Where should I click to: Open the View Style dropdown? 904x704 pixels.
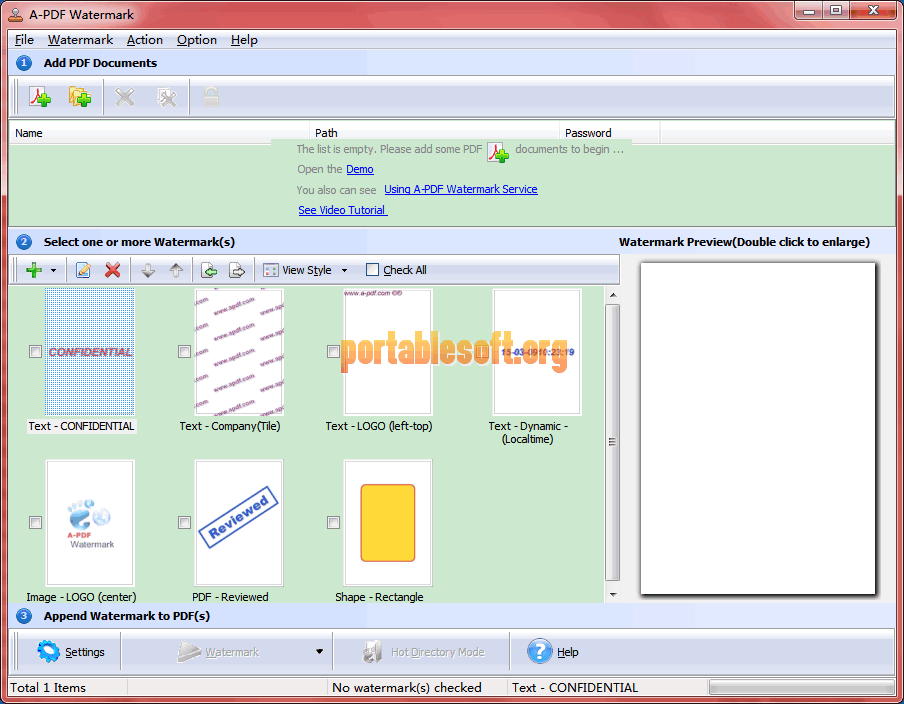(x=306, y=270)
